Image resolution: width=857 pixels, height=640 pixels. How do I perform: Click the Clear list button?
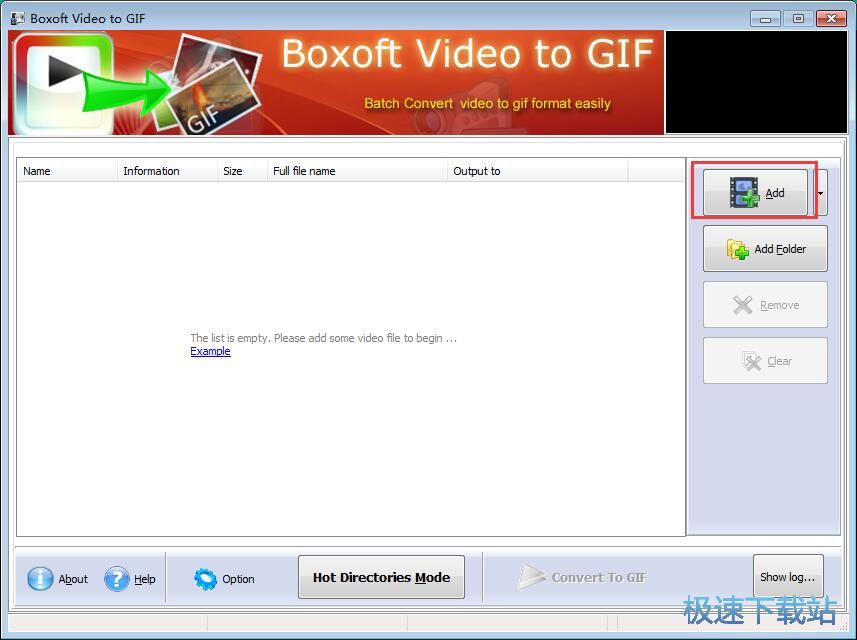pos(765,361)
